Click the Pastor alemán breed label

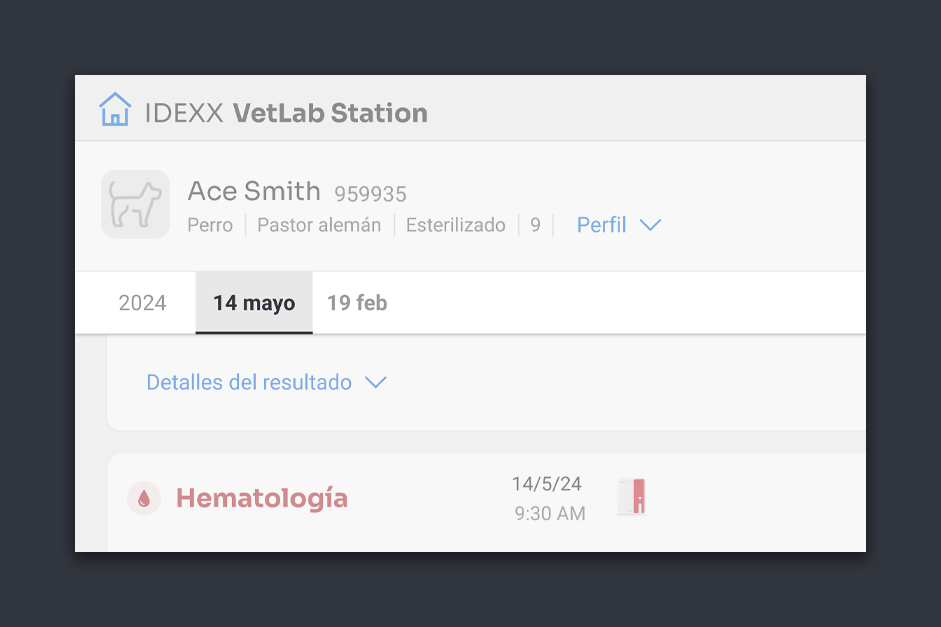319,225
